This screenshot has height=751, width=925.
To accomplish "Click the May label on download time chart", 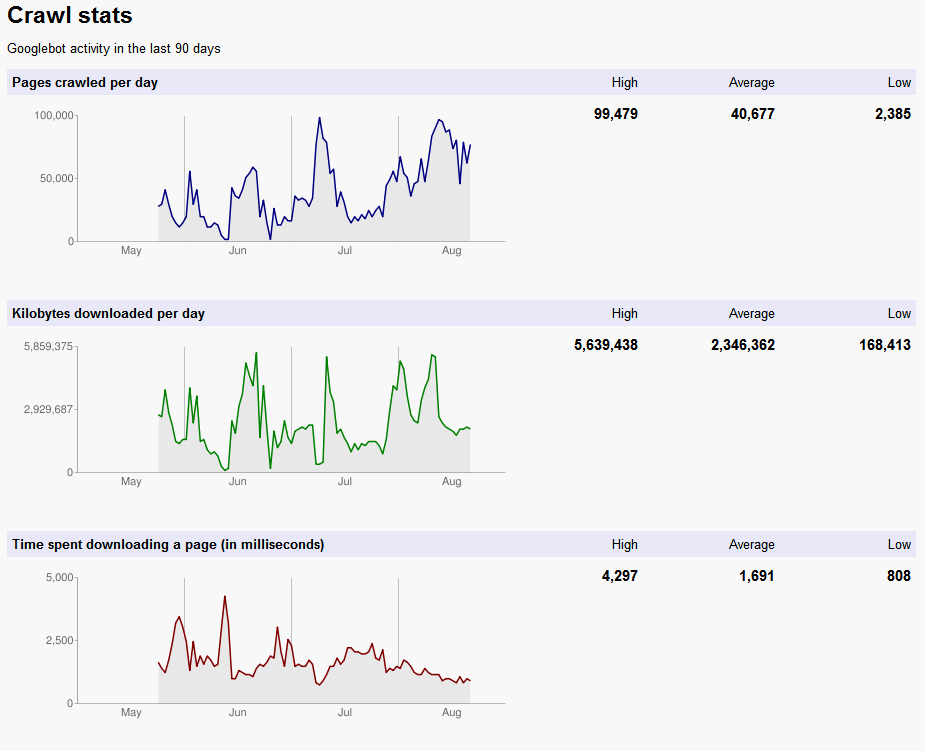I will click(131, 713).
